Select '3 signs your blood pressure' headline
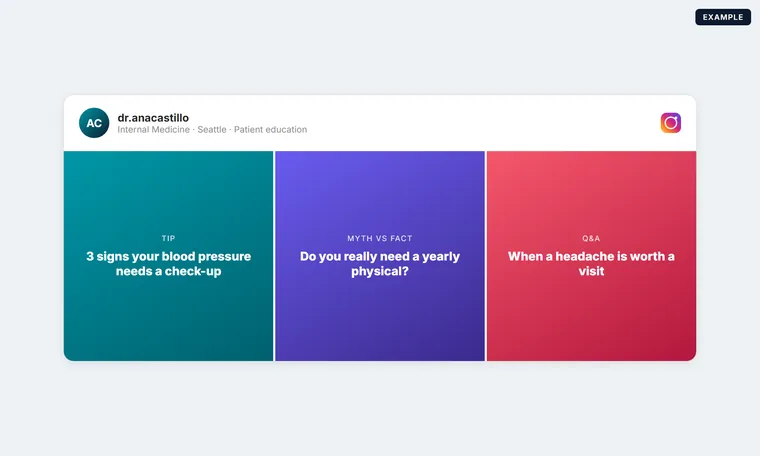 point(168,256)
